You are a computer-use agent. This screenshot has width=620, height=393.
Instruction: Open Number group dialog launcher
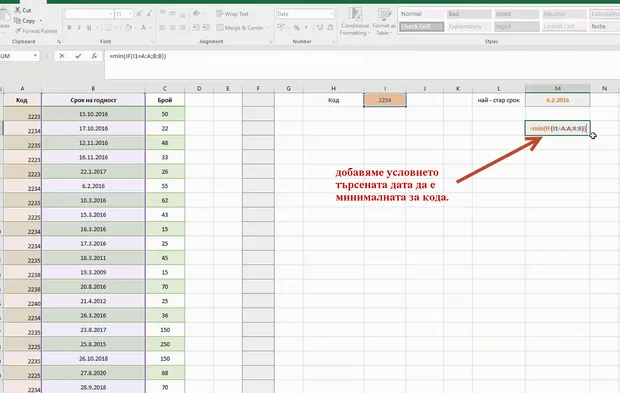coord(333,42)
